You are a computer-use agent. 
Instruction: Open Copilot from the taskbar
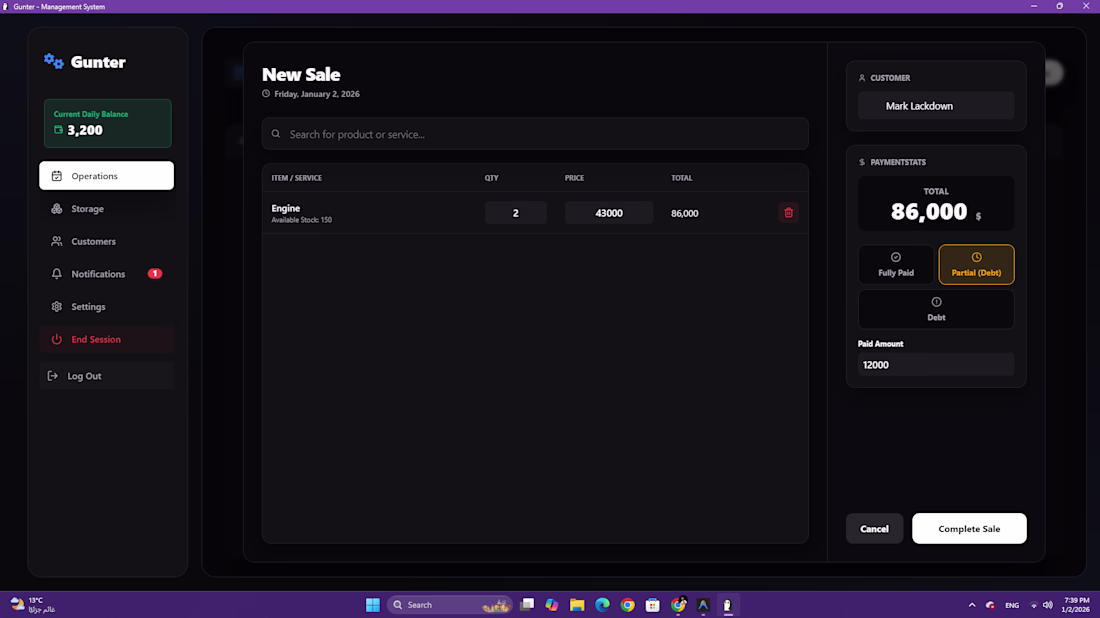point(552,605)
